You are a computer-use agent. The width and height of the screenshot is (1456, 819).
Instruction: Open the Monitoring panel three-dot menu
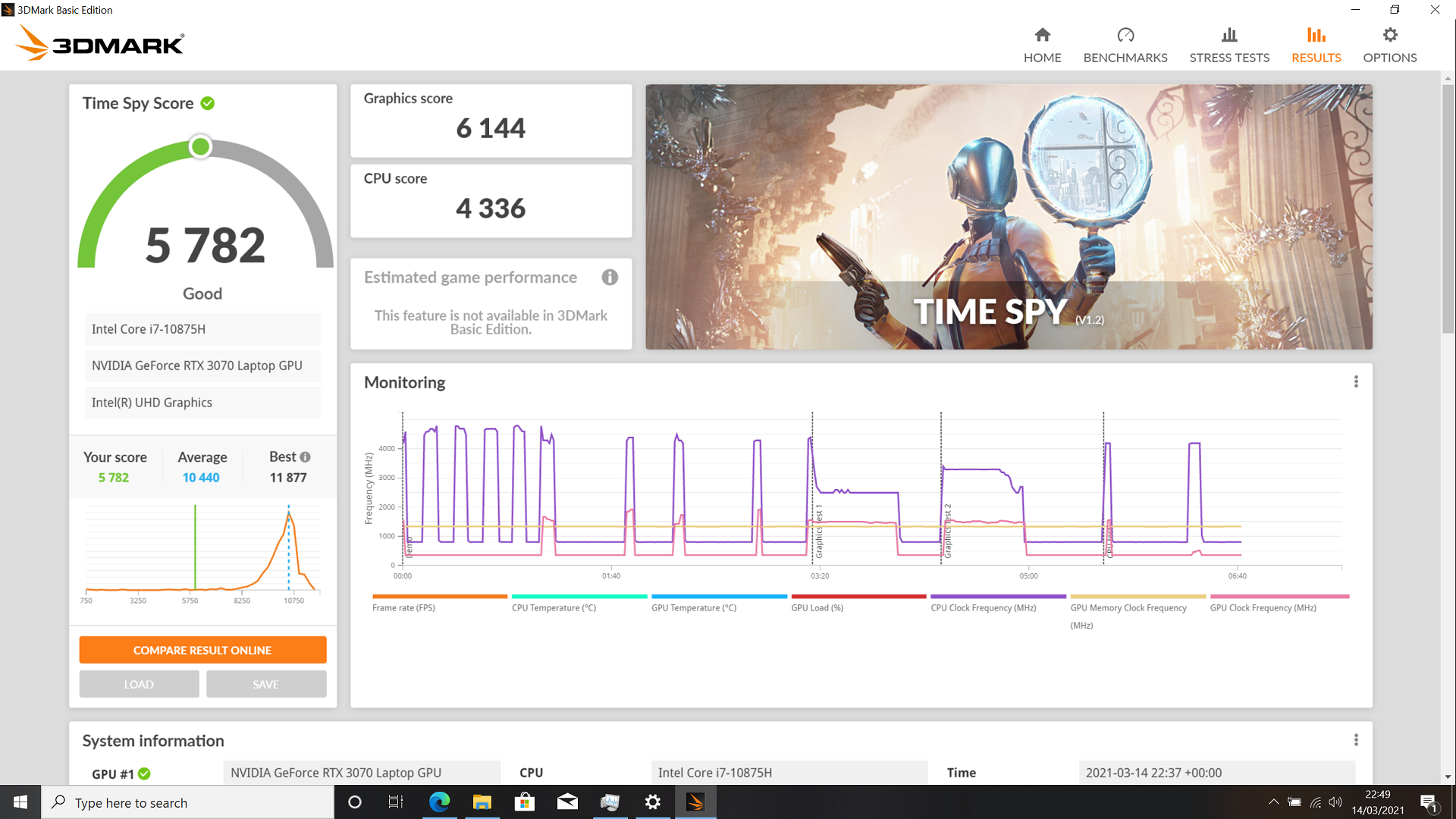[1356, 381]
